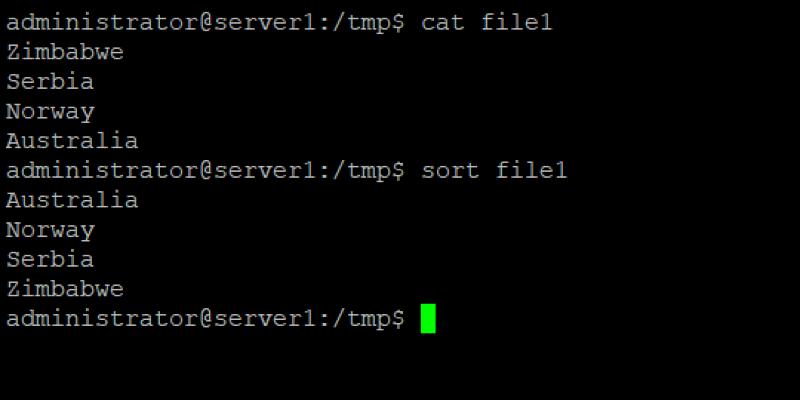Screen dimensions: 800x400
Task: Click the final empty prompt line text
Action: click(x=205, y=319)
